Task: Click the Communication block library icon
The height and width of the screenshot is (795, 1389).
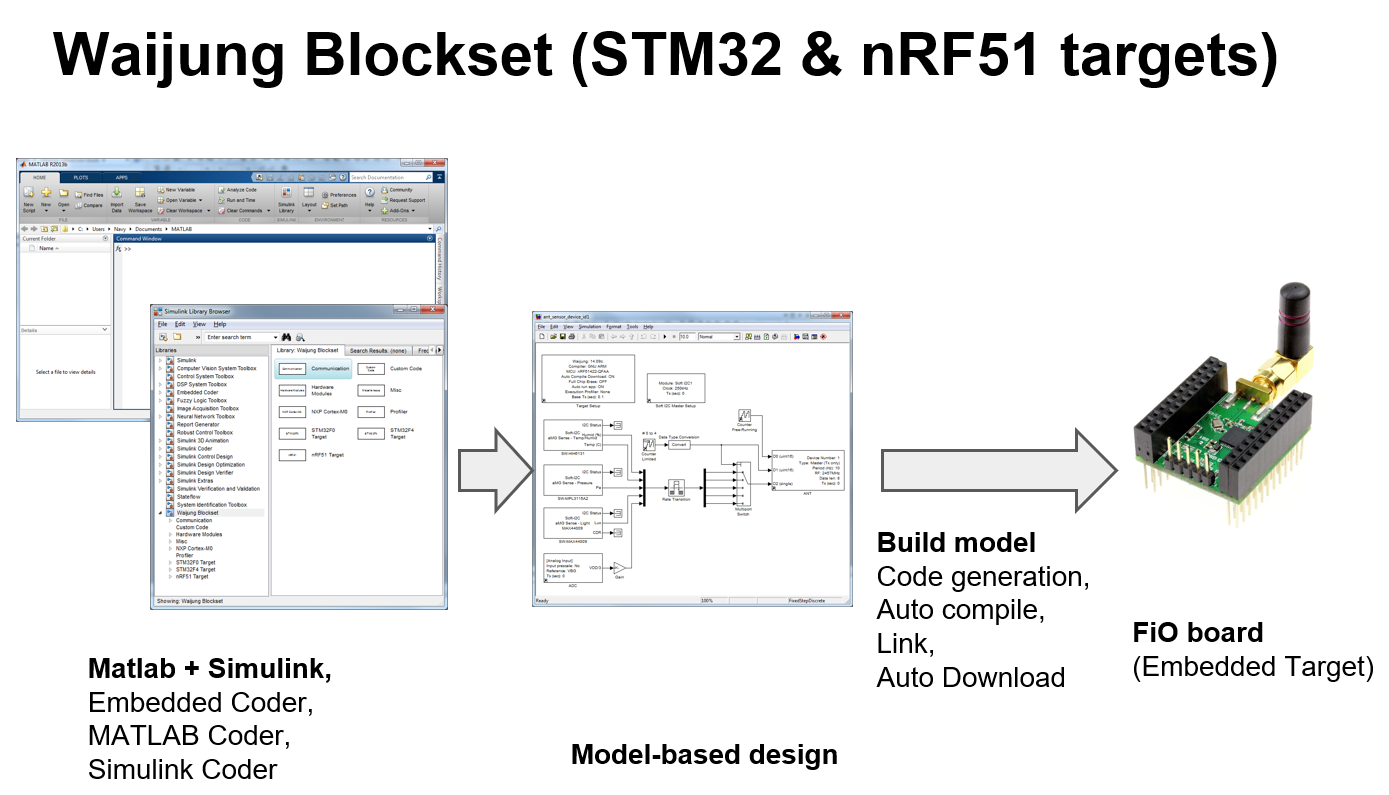Action: [x=292, y=369]
